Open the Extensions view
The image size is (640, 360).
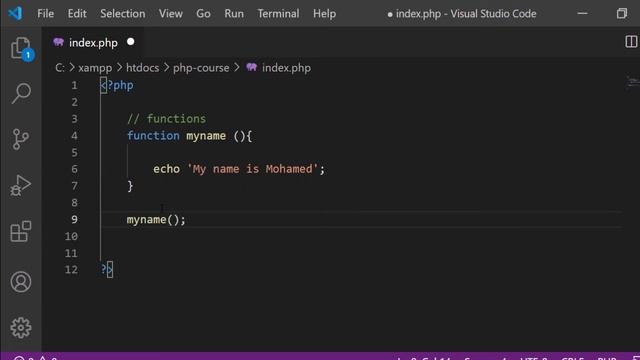(21, 231)
